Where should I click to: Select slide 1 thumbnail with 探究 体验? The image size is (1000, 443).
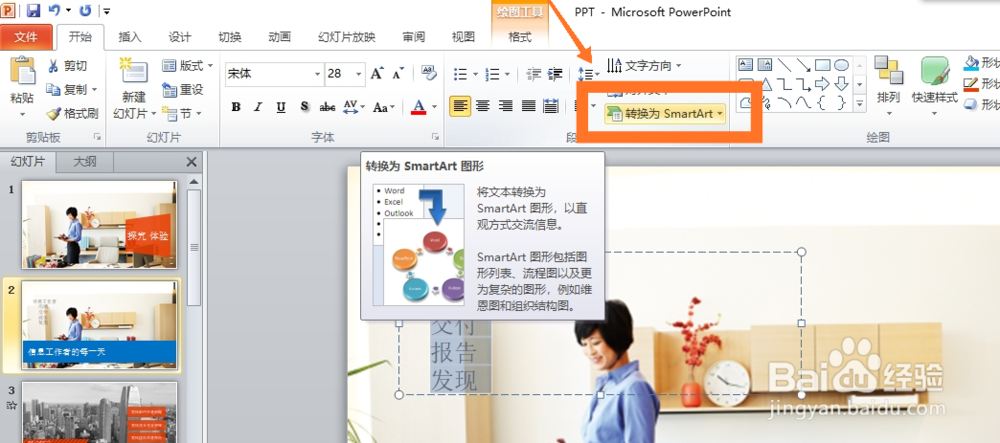[x=99, y=224]
